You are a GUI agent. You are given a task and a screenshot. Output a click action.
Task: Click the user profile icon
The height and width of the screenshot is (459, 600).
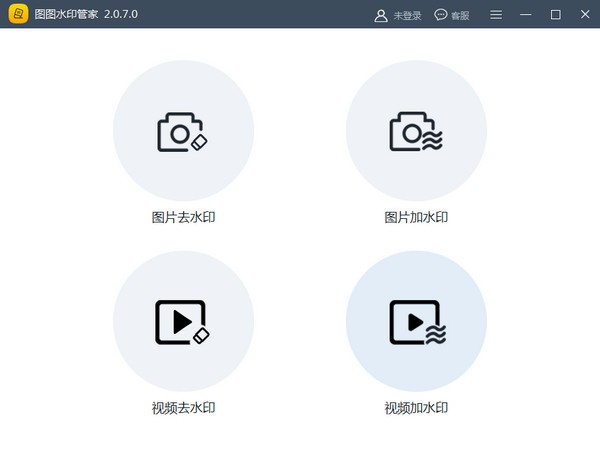(380, 15)
